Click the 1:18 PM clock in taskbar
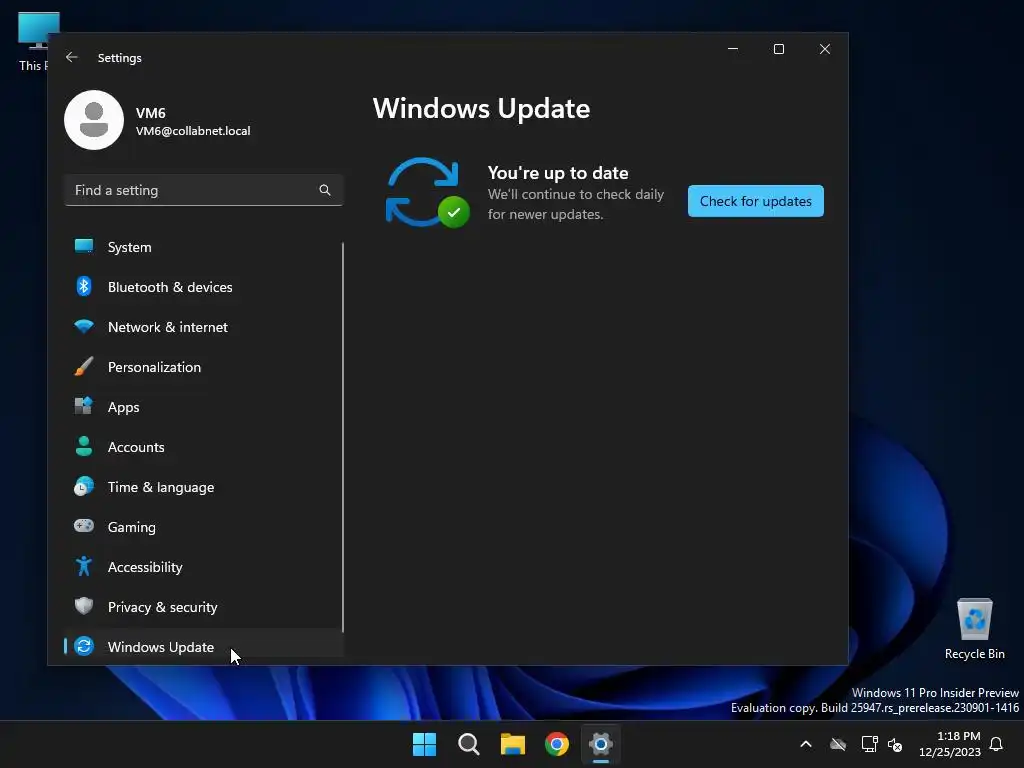The height and width of the screenshot is (768, 1024). (x=958, y=736)
